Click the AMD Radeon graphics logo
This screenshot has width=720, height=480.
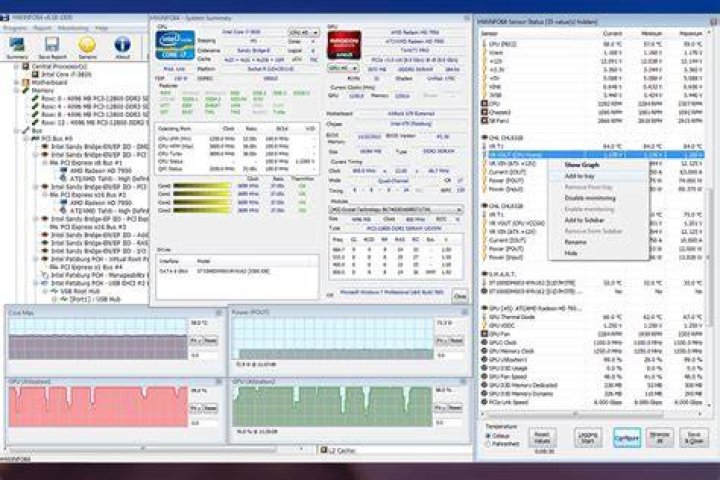pos(344,45)
